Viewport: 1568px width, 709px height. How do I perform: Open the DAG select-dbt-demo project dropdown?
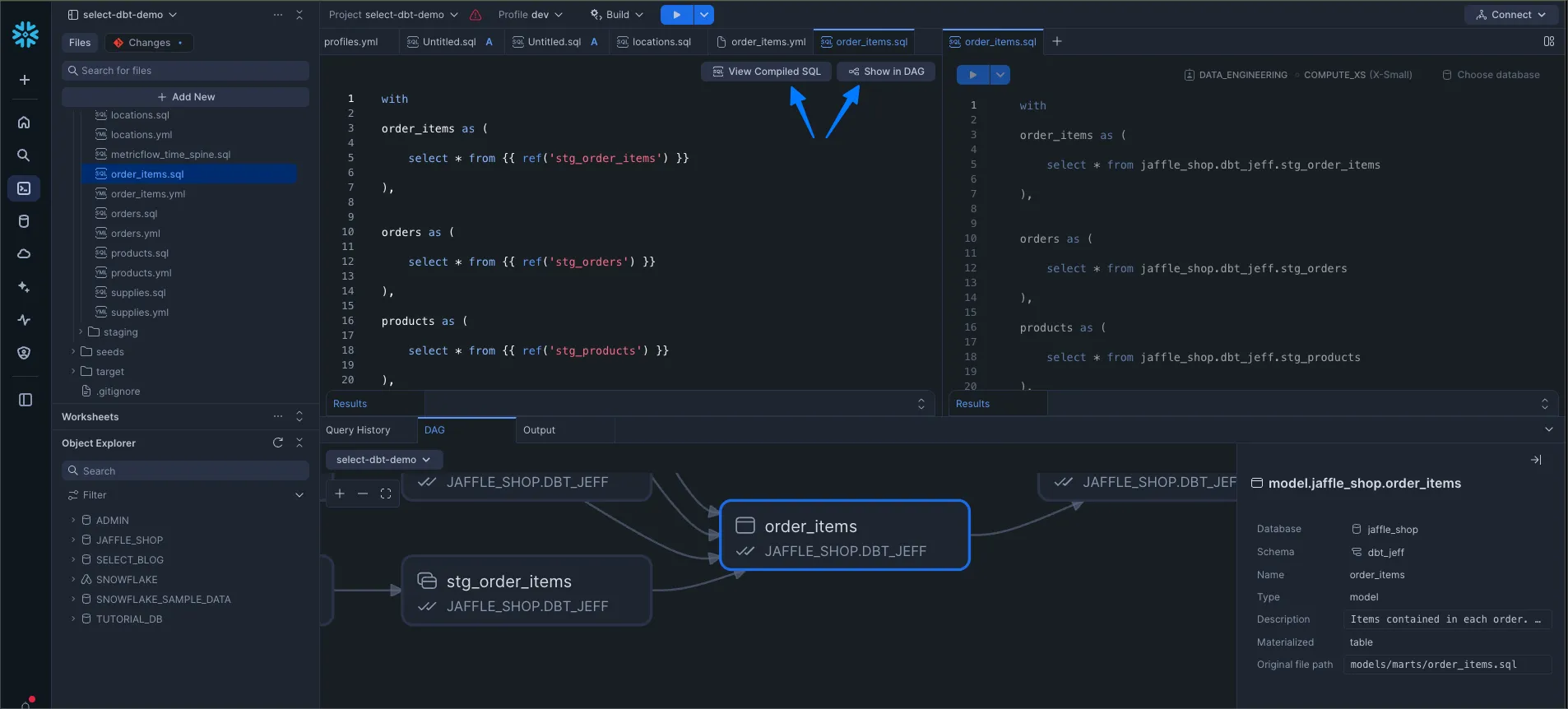(383, 460)
